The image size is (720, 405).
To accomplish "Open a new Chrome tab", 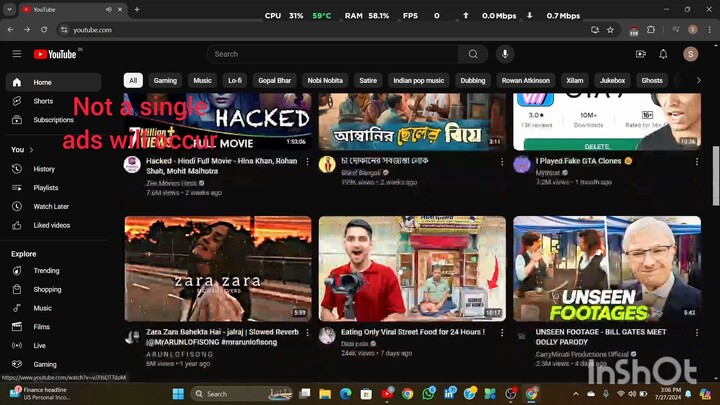I will (137, 9).
